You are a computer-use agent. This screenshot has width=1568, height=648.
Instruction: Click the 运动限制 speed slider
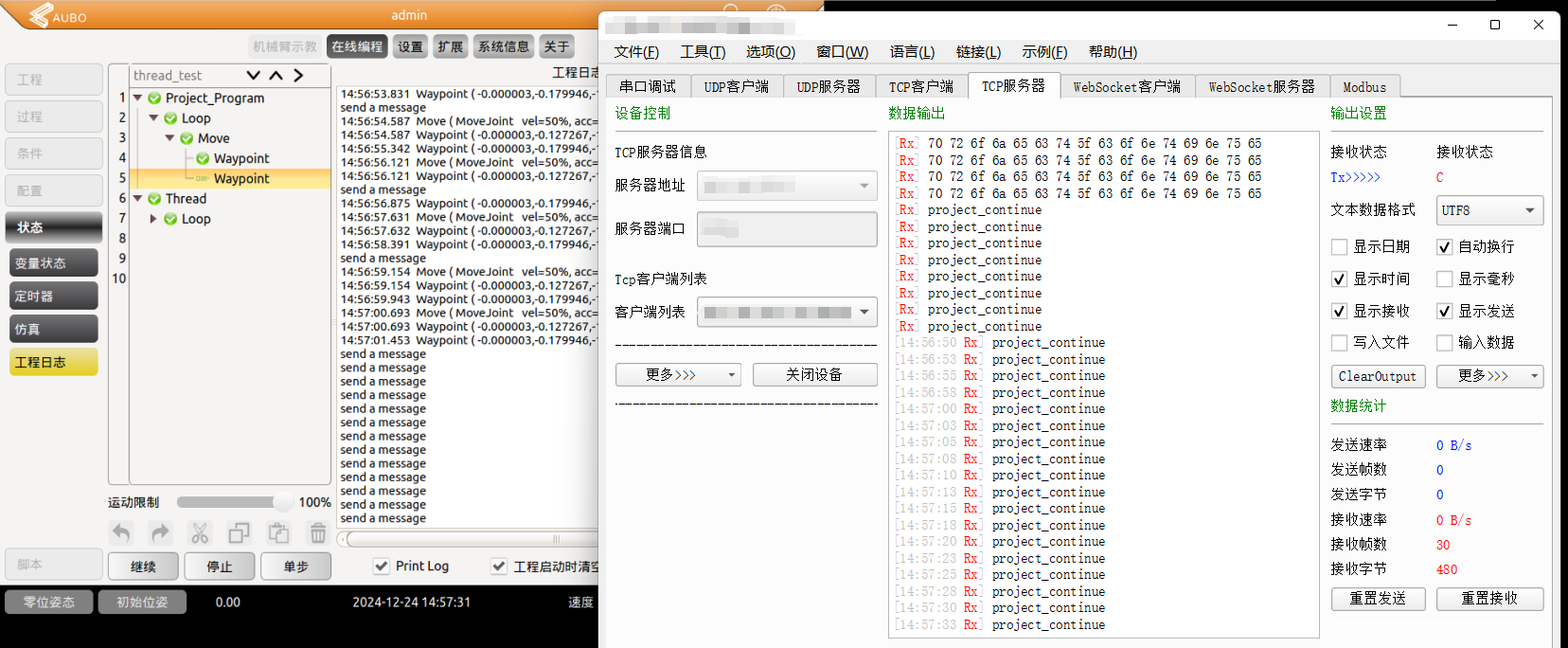pos(233,502)
